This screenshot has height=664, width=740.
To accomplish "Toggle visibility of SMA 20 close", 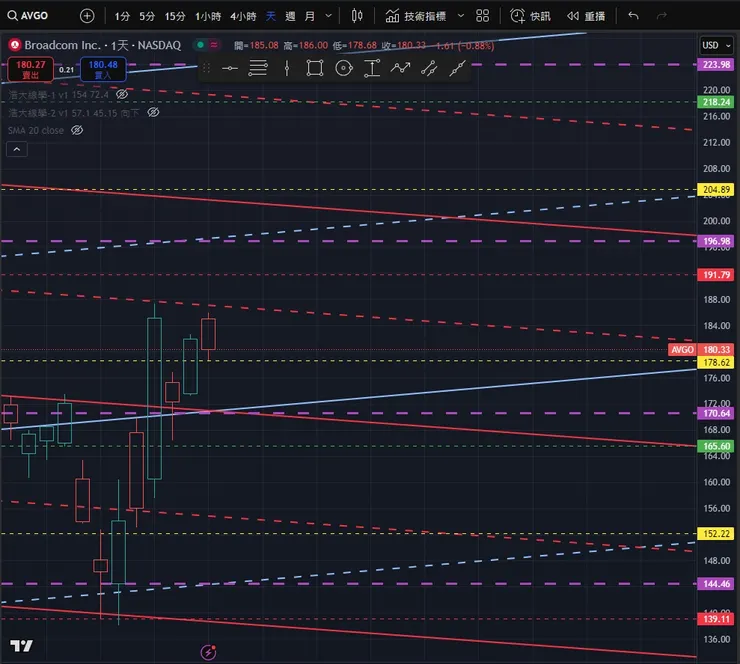I will tap(77, 130).
